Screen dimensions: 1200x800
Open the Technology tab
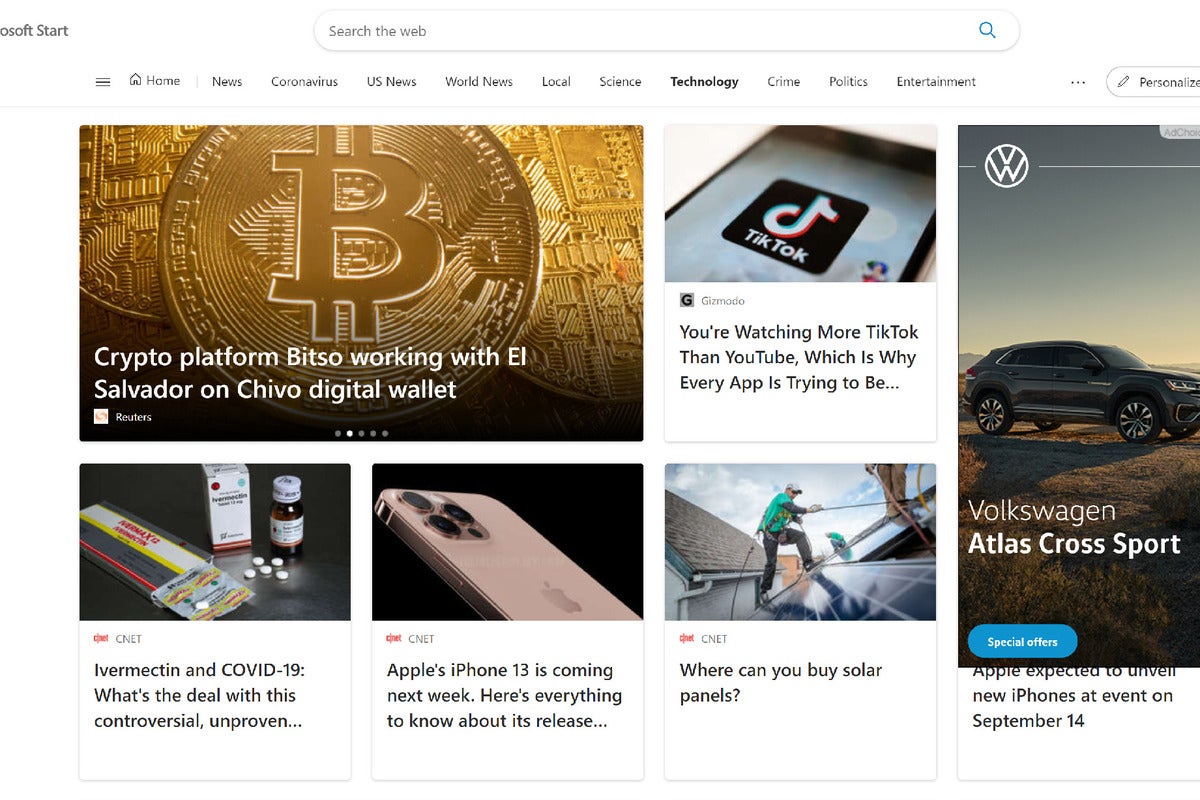[x=704, y=82]
